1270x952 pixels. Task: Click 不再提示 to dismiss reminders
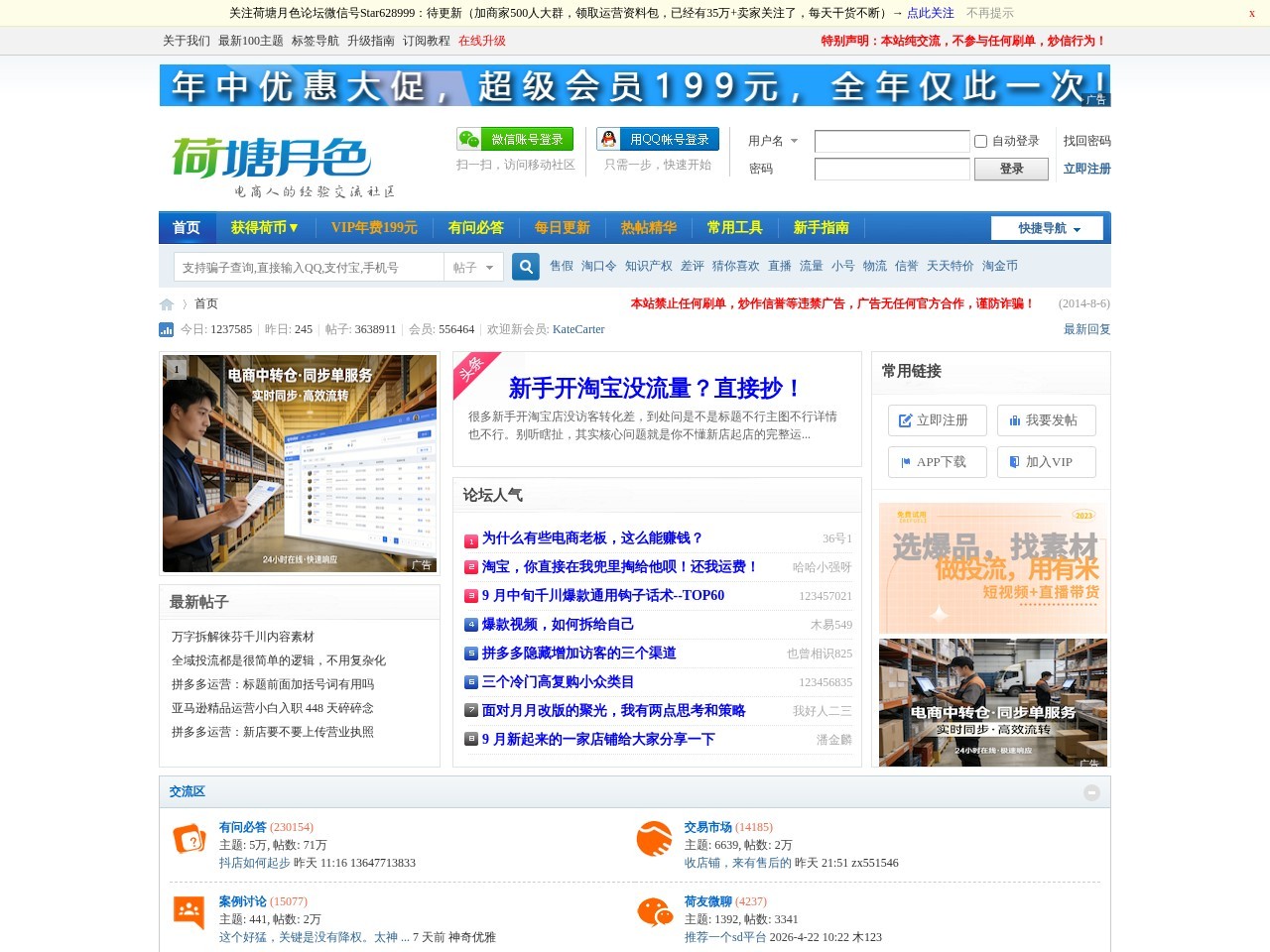point(990,13)
